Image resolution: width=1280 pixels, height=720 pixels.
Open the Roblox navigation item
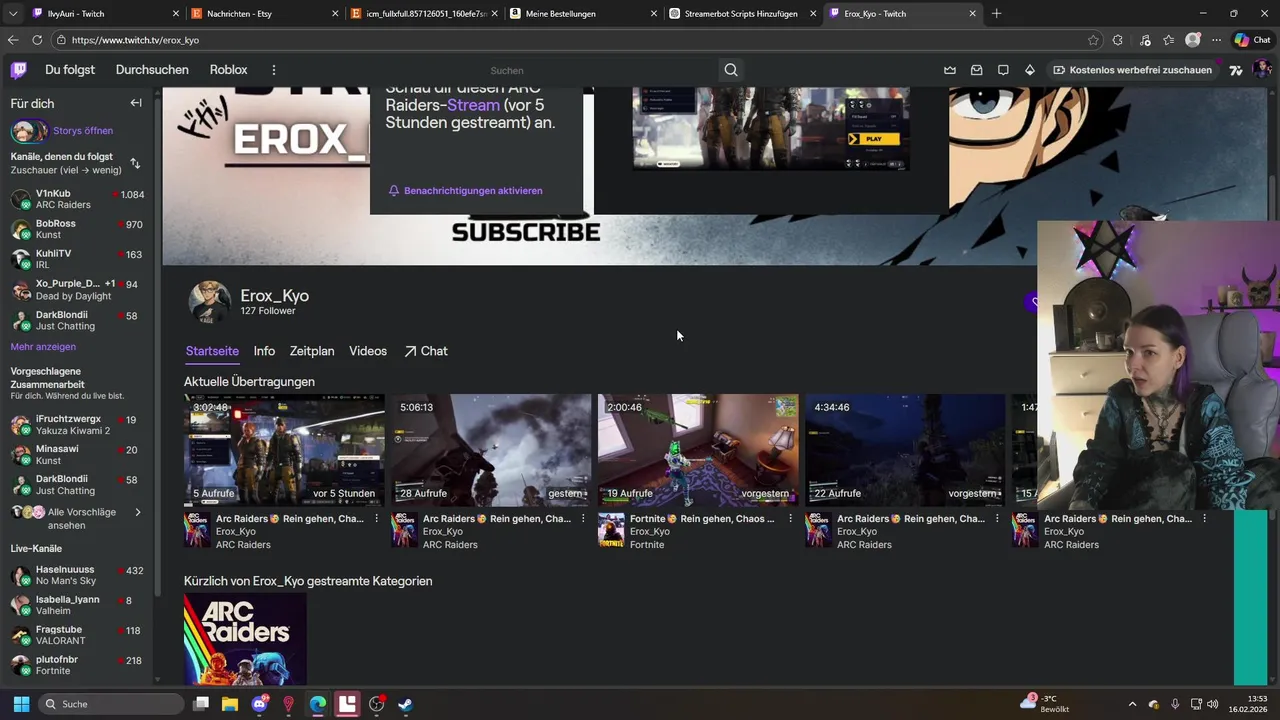228,70
